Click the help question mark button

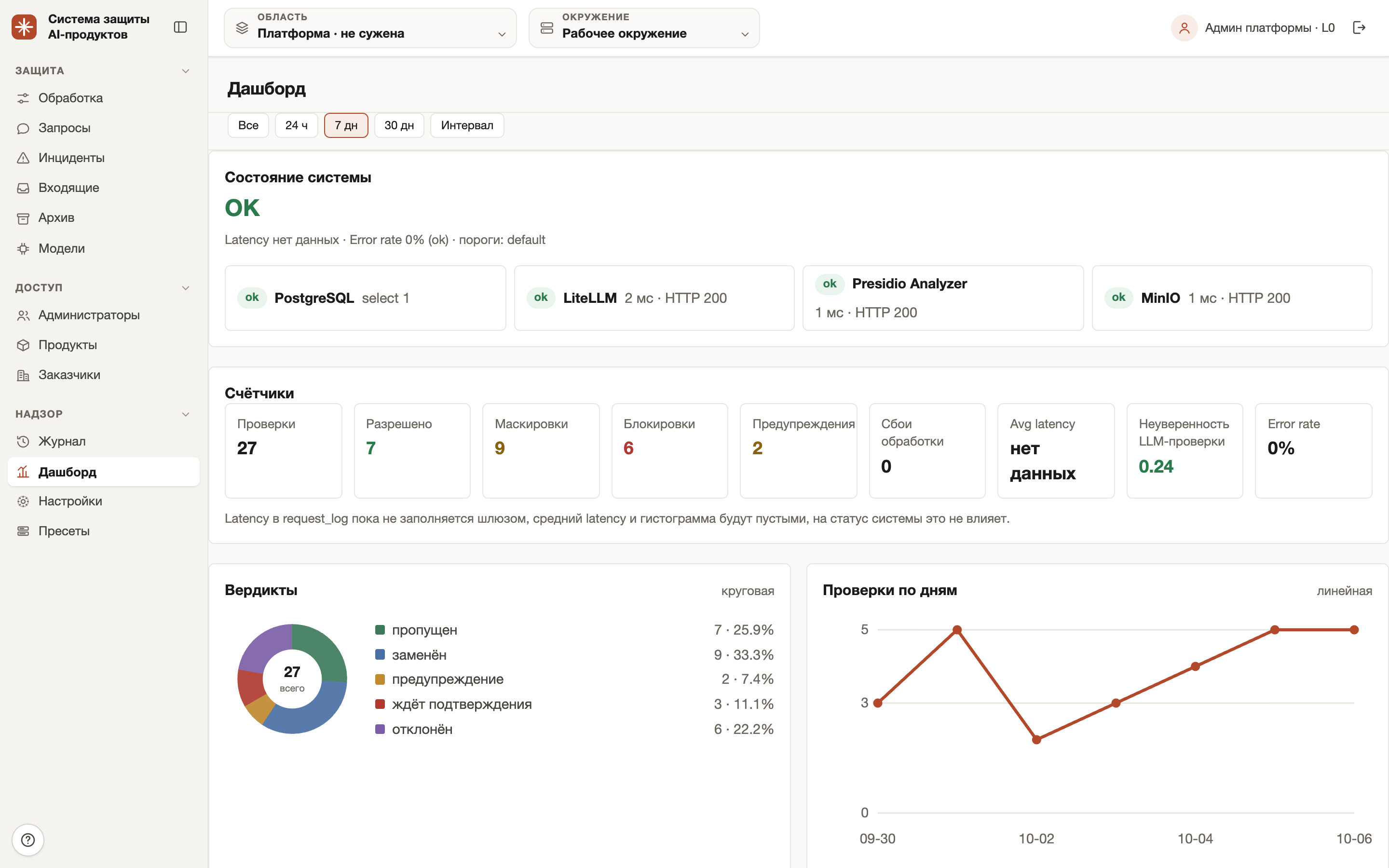pos(27,840)
